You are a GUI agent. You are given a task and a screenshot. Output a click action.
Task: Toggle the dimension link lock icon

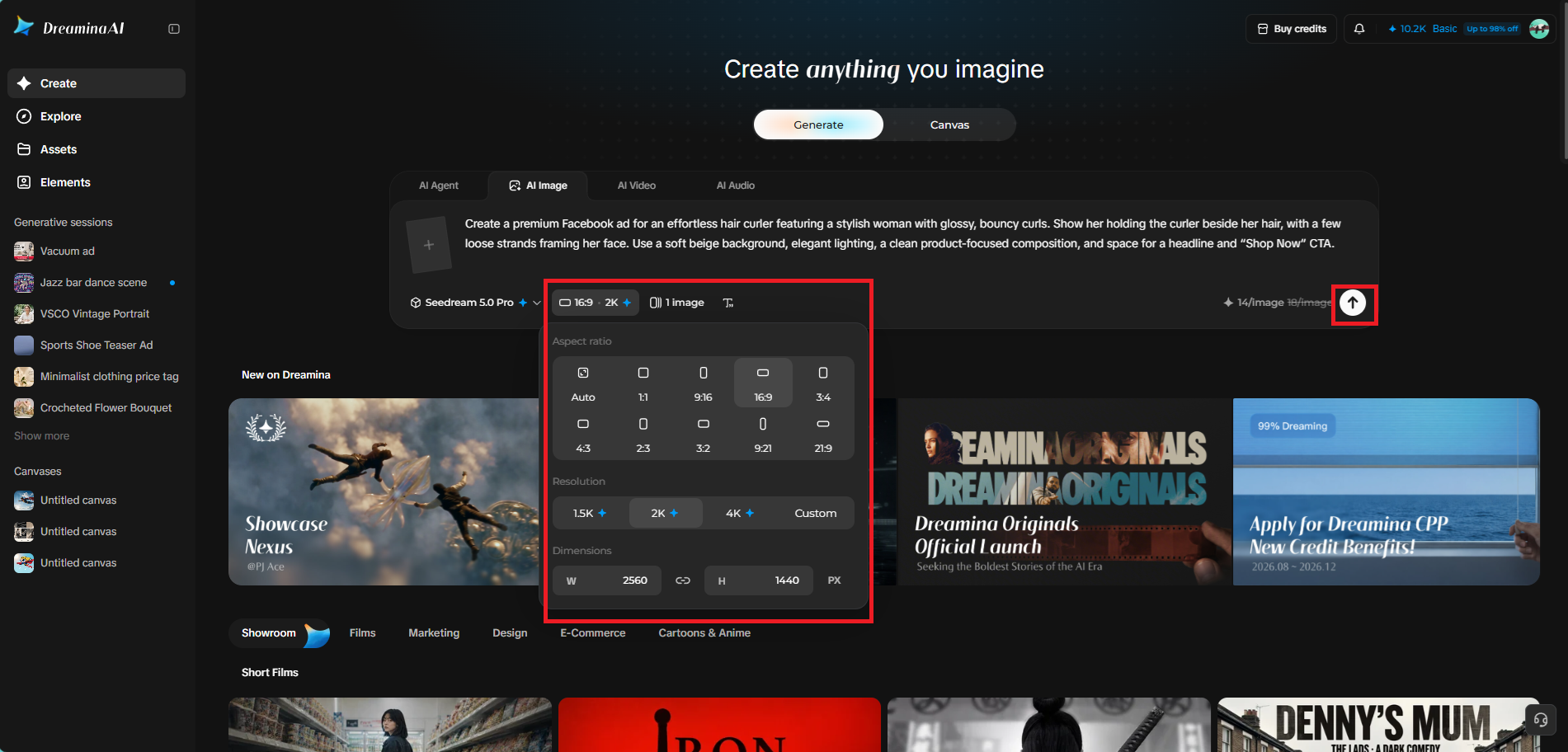pyautogui.click(x=683, y=580)
